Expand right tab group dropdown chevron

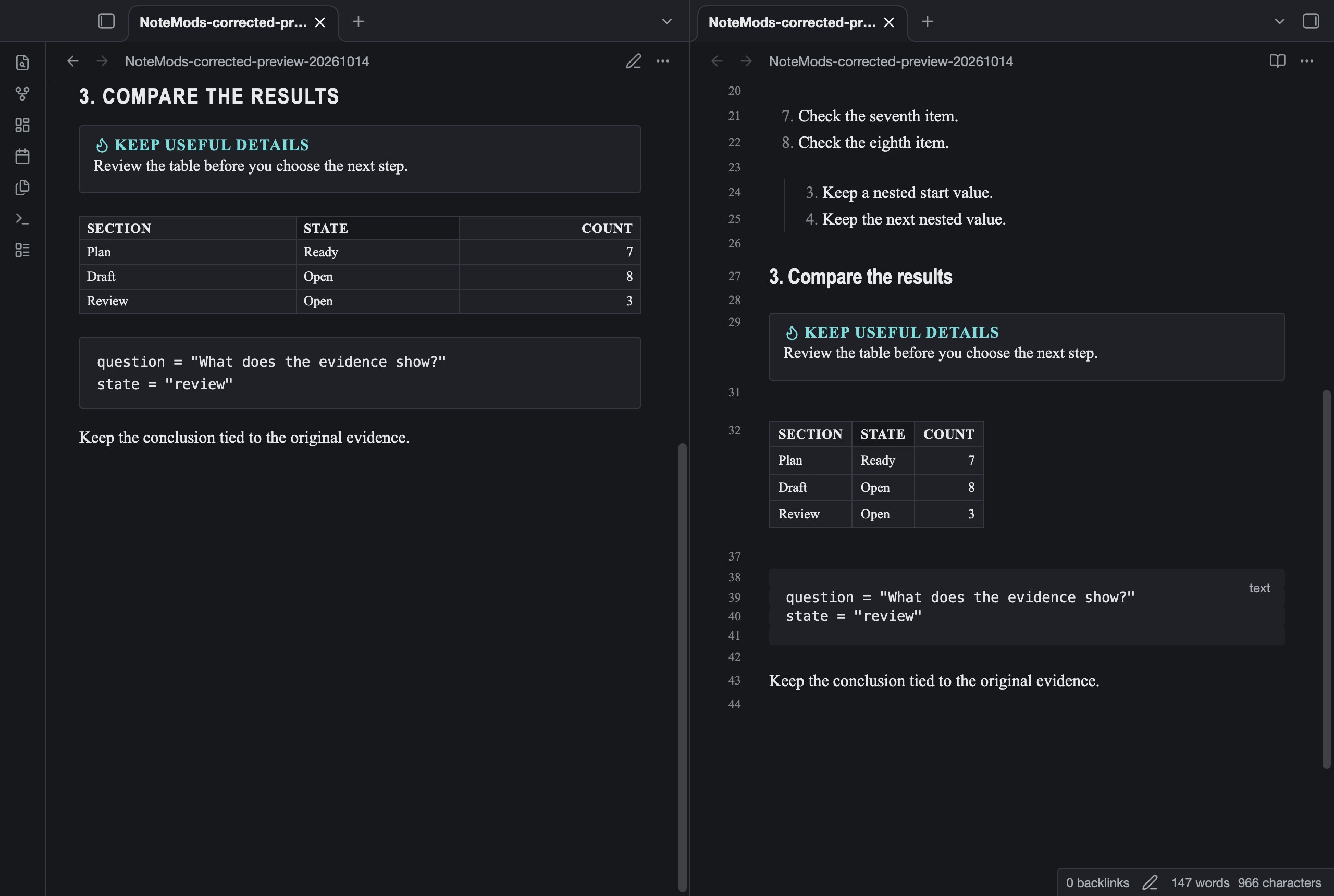point(1280,22)
